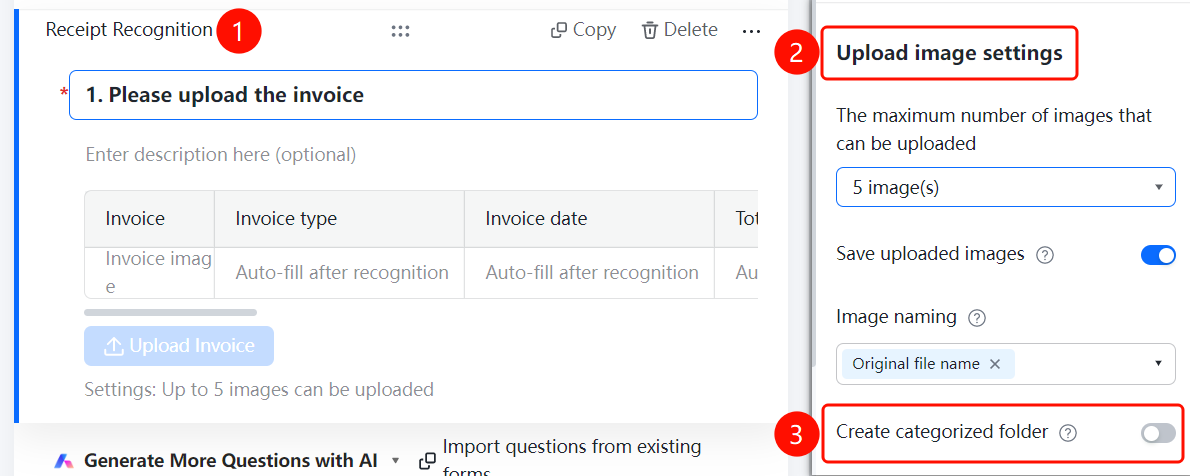Click the 'Receipt Recognition' label
This screenshot has width=1190, height=476.
pos(129,30)
